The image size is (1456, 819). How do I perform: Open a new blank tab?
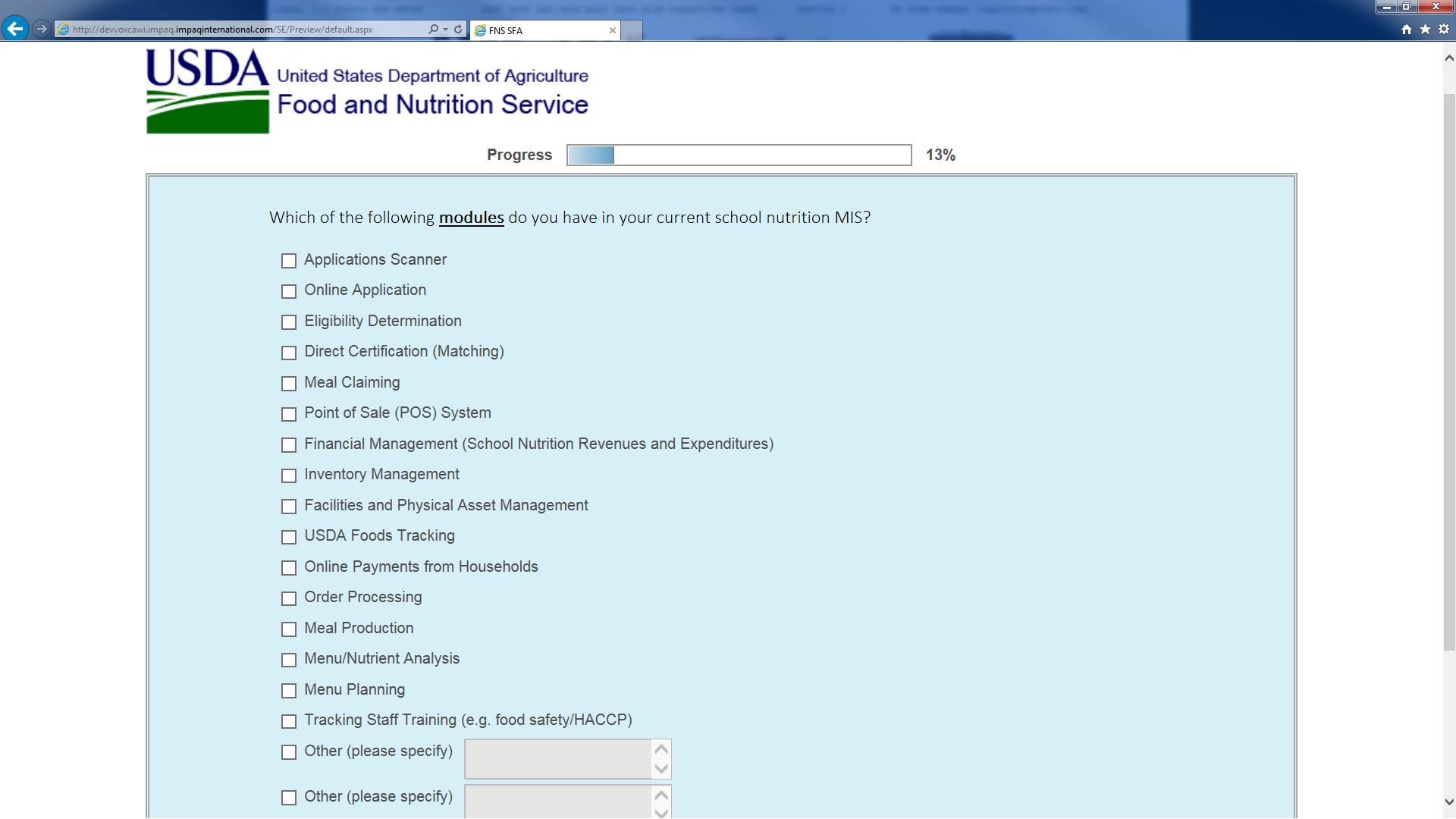[x=632, y=30]
